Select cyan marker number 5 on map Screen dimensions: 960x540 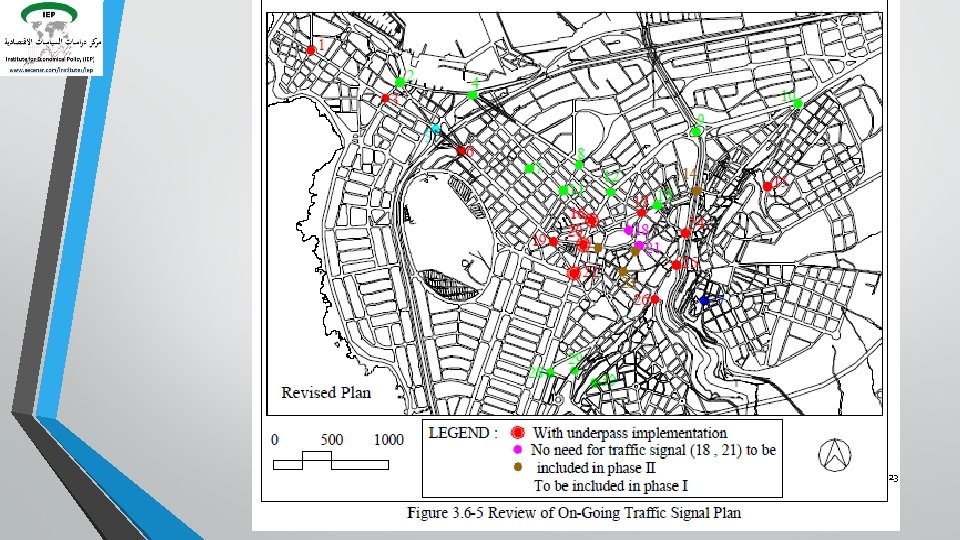point(436,128)
